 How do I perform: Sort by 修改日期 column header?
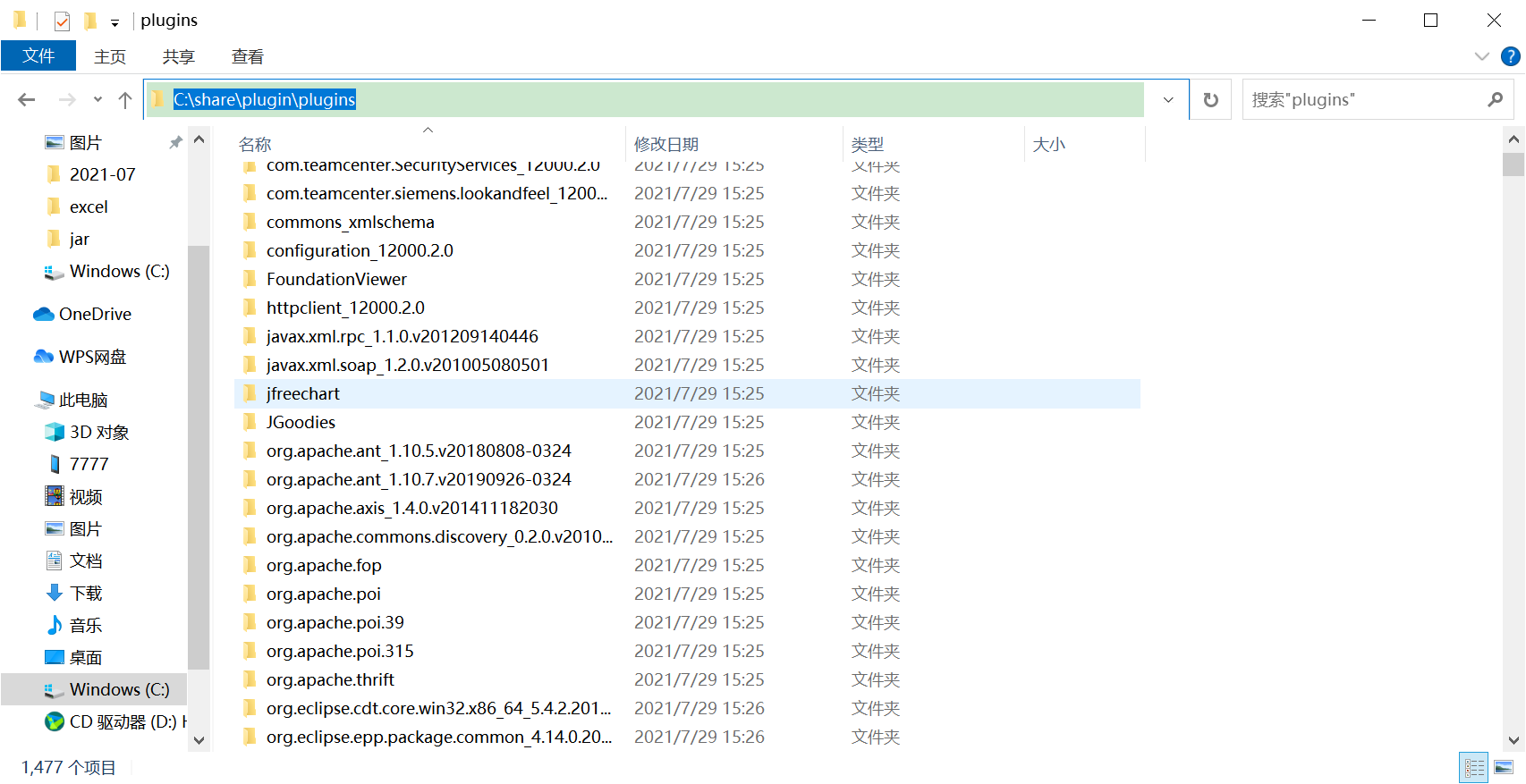666,144
